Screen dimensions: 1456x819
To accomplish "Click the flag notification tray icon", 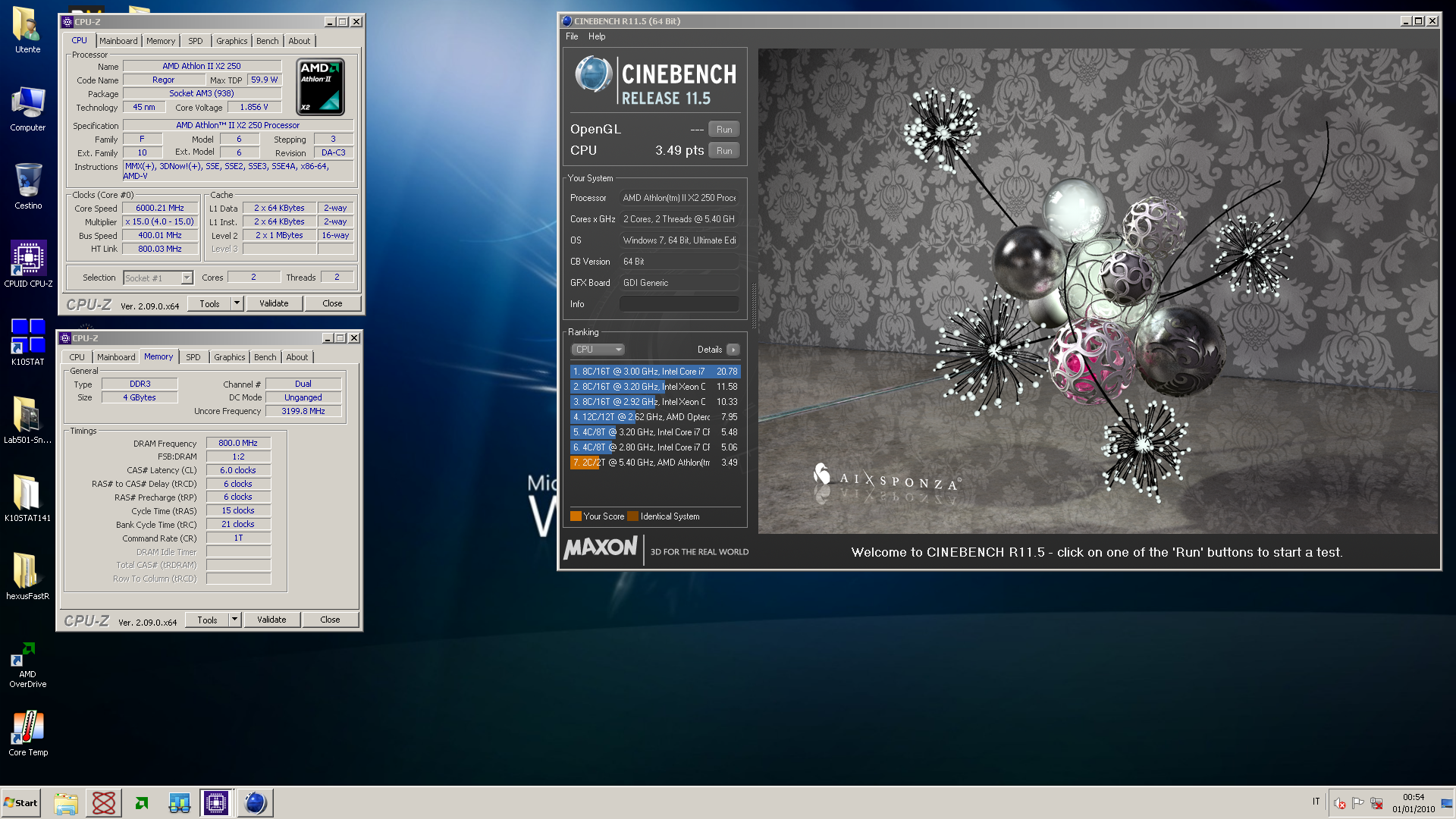I will click(1357, 803).
